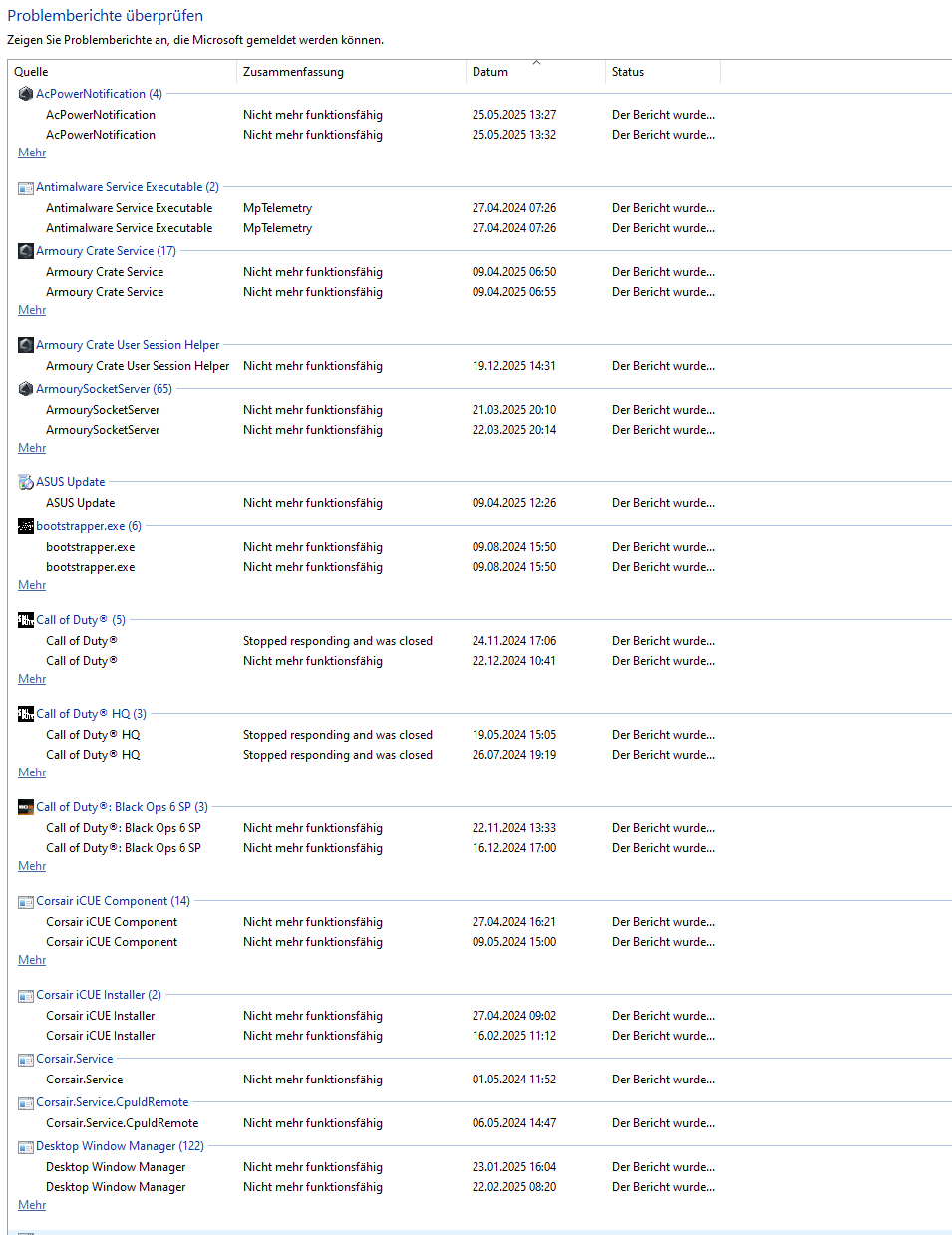Select Desktop Window Manager report from 22.02.2025
952x1235 pixels.
(380, 1187)
